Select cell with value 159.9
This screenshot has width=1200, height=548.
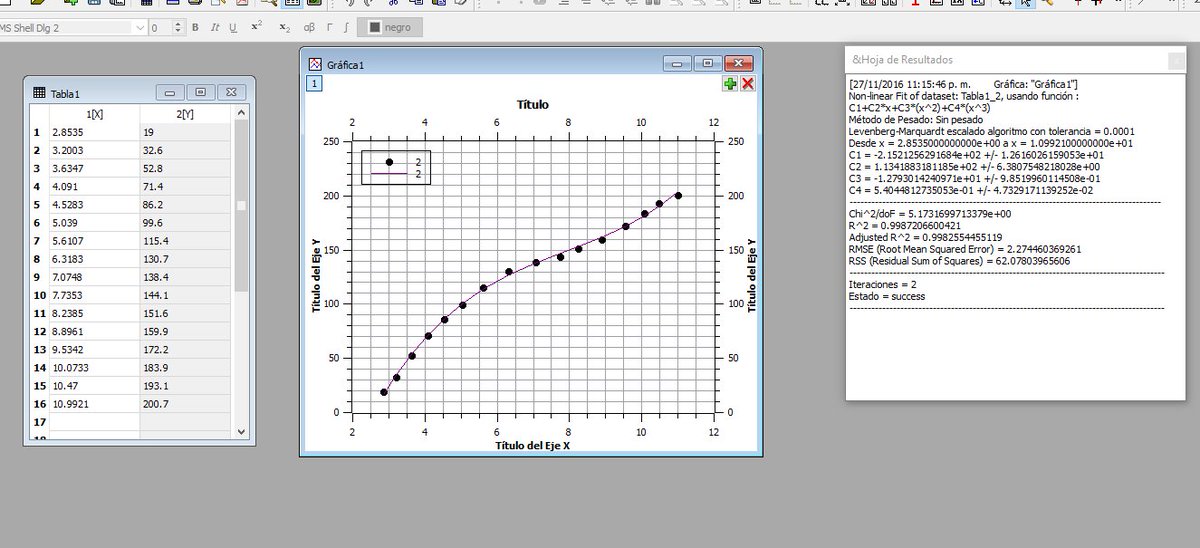pyautogui.click(x=185, y=332)
